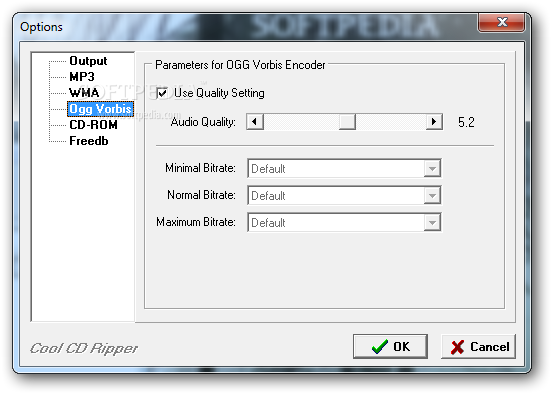Click the Use Quality Setting label
552x394 pixels.
pyautogui.click(x=219, y=93)
